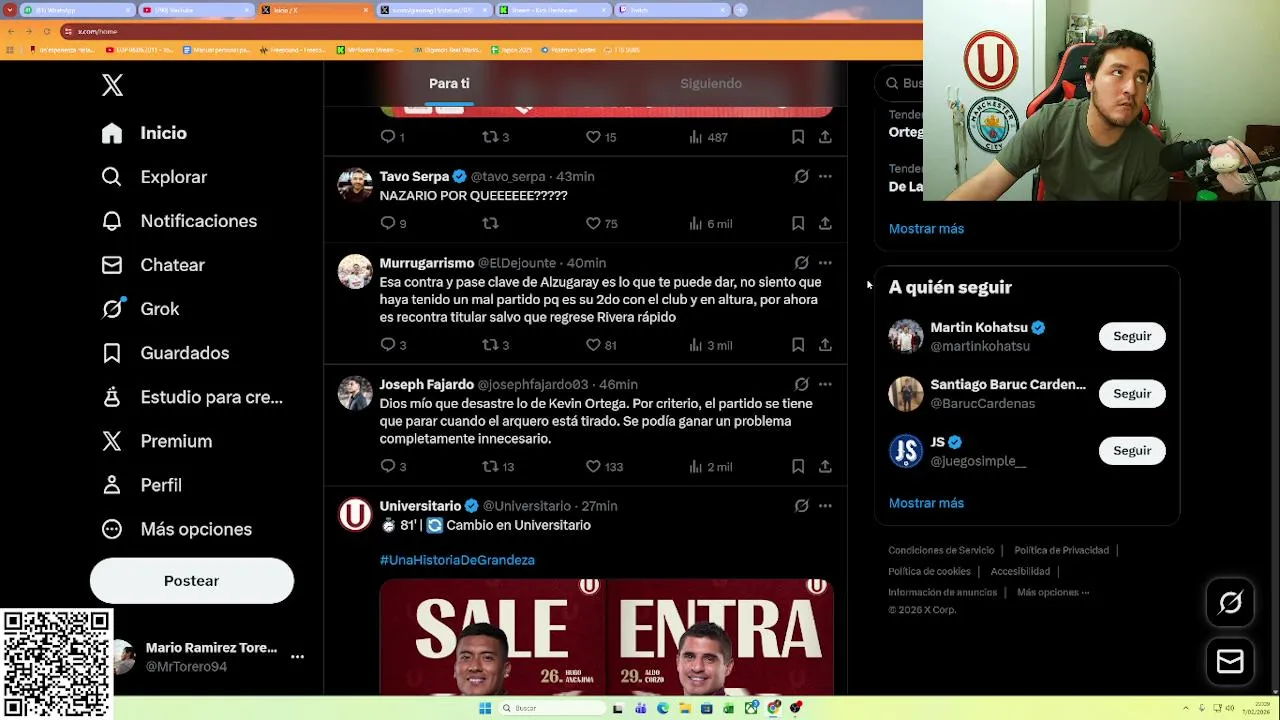Like the top post with 15 likes

(602, 137)
